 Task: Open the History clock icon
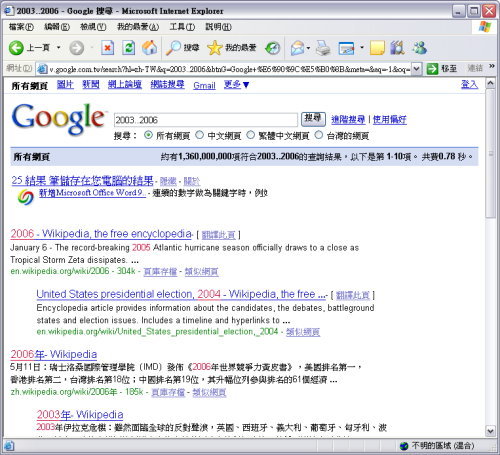(x=273, y=48)
